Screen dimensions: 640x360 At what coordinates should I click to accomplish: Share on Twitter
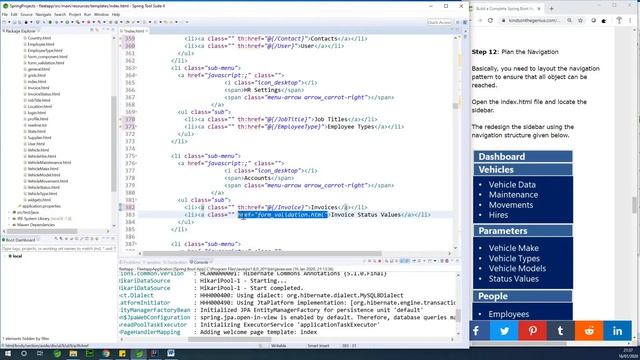[504, 331]
